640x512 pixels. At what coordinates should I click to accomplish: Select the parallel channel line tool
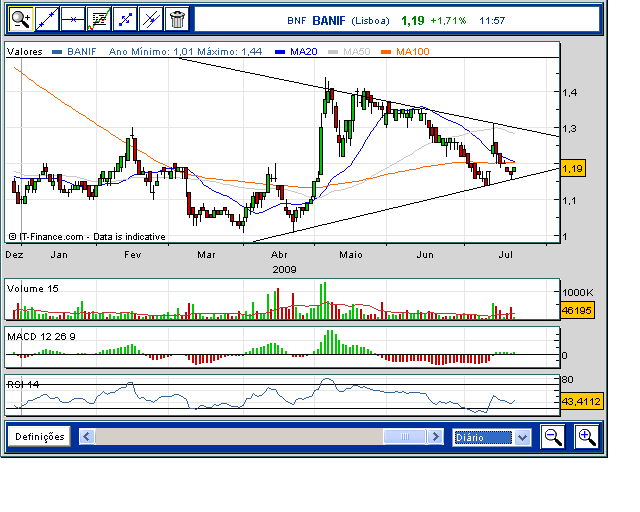(150, 18)
